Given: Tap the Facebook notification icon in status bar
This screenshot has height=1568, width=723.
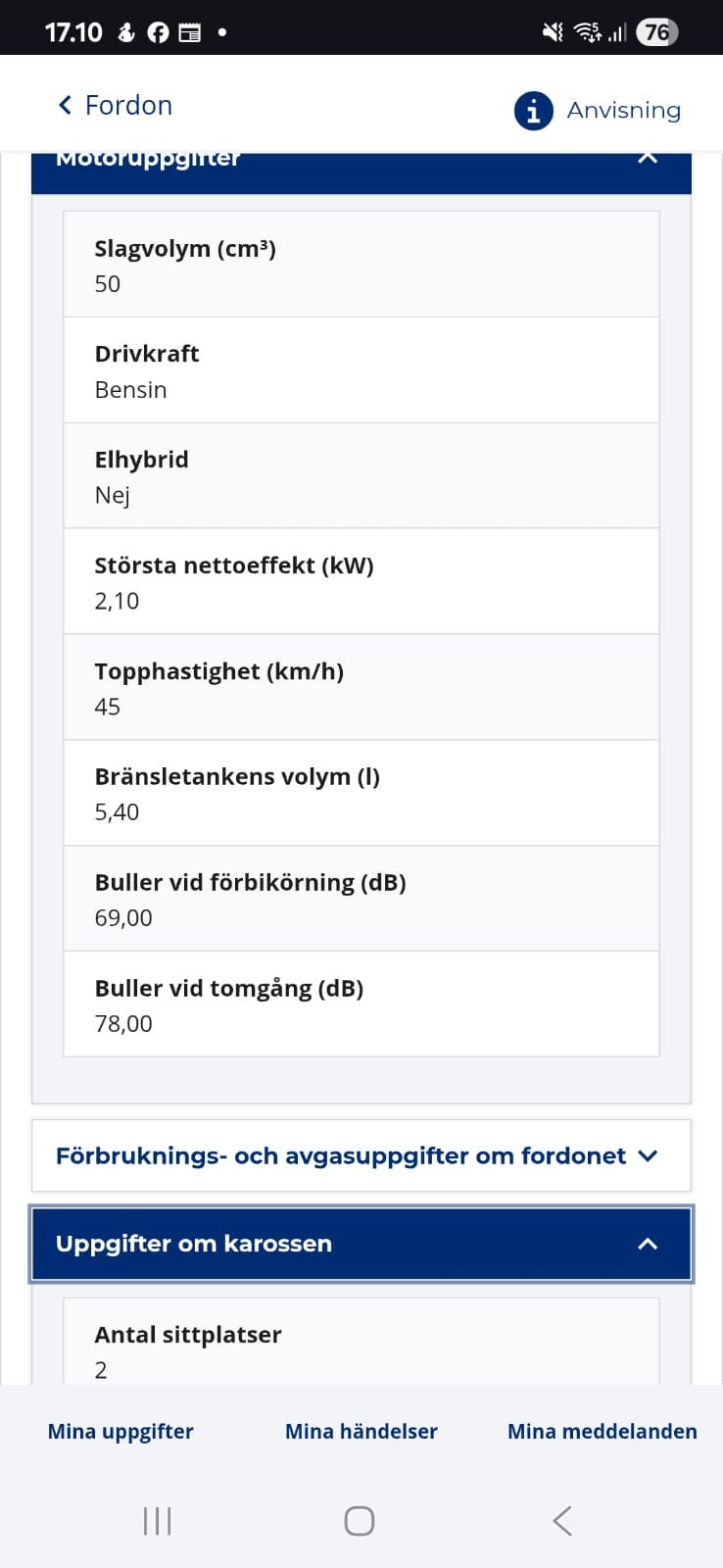Looking at the screenshot, I should 158,33.
